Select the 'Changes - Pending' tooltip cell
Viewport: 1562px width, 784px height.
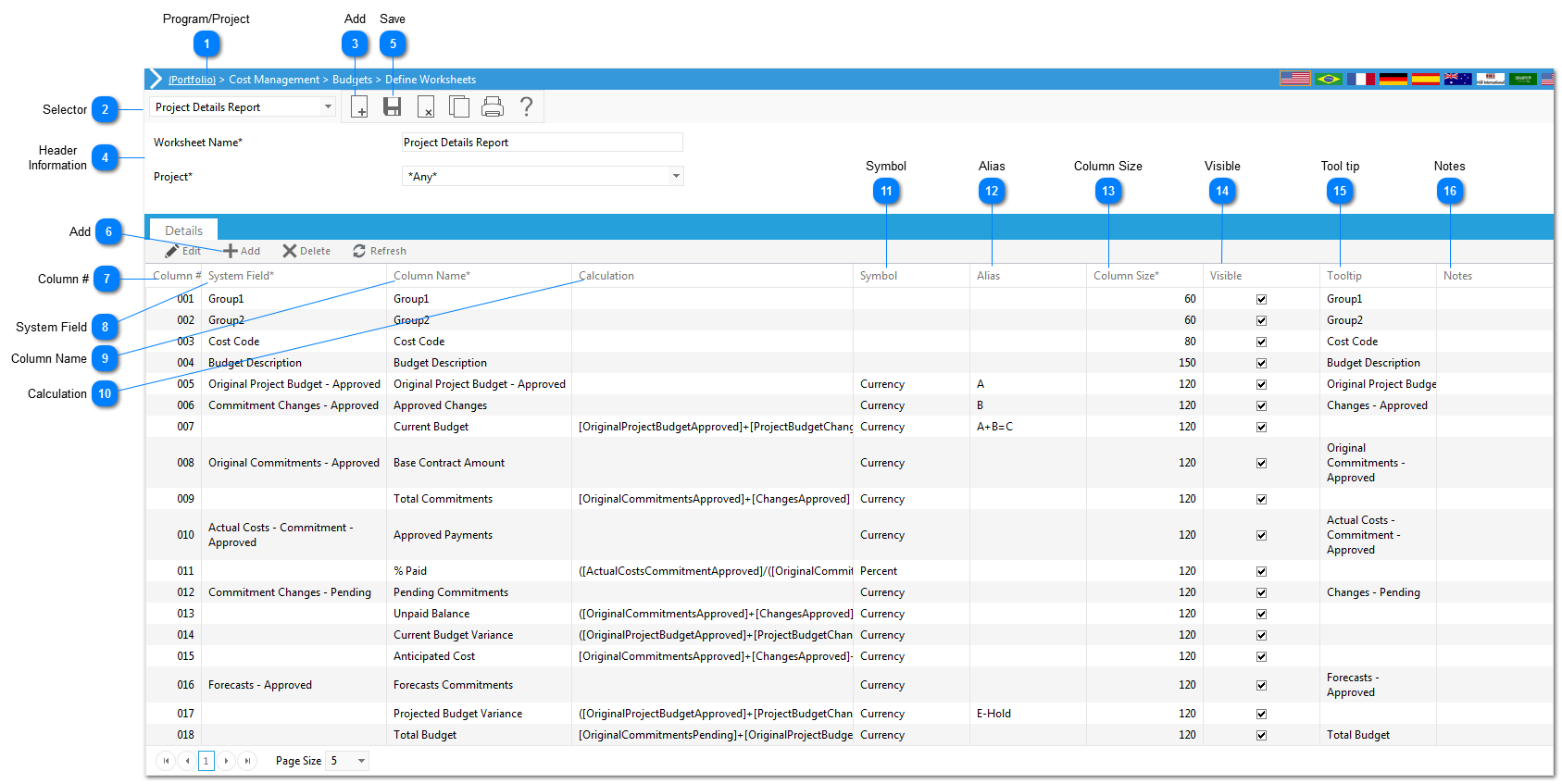[x=1373, y=592]
